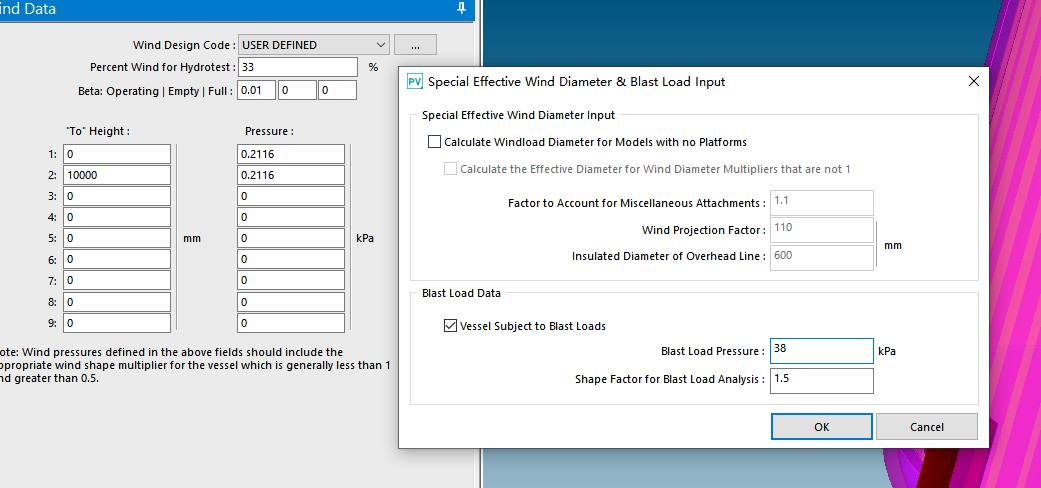Uncheck Vessel Subject to Blast Loads

[450, 326]
